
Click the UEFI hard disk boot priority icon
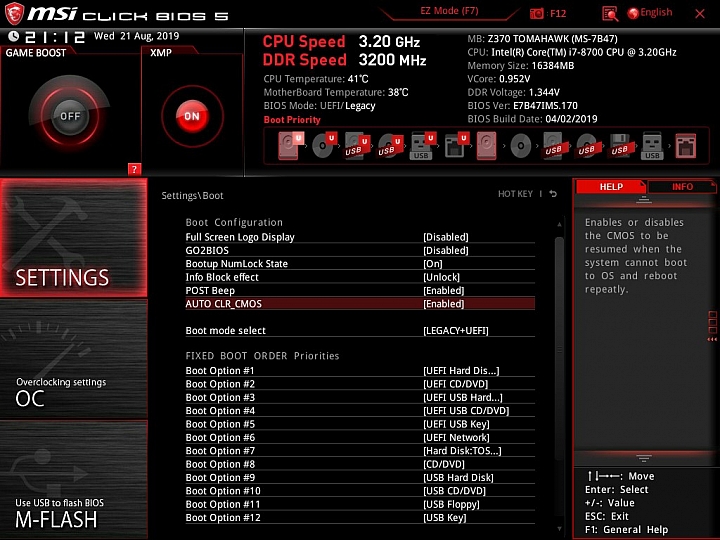[291, 146]
